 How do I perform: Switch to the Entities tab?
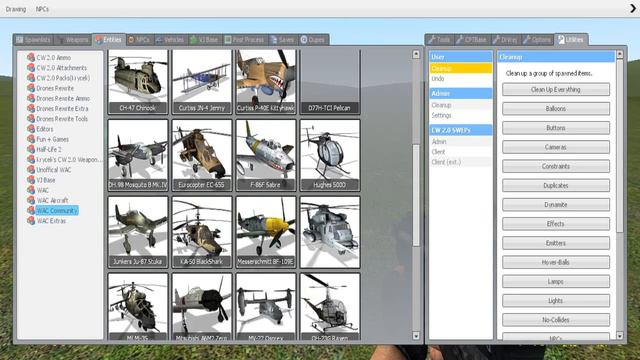(x=109, y=40)
